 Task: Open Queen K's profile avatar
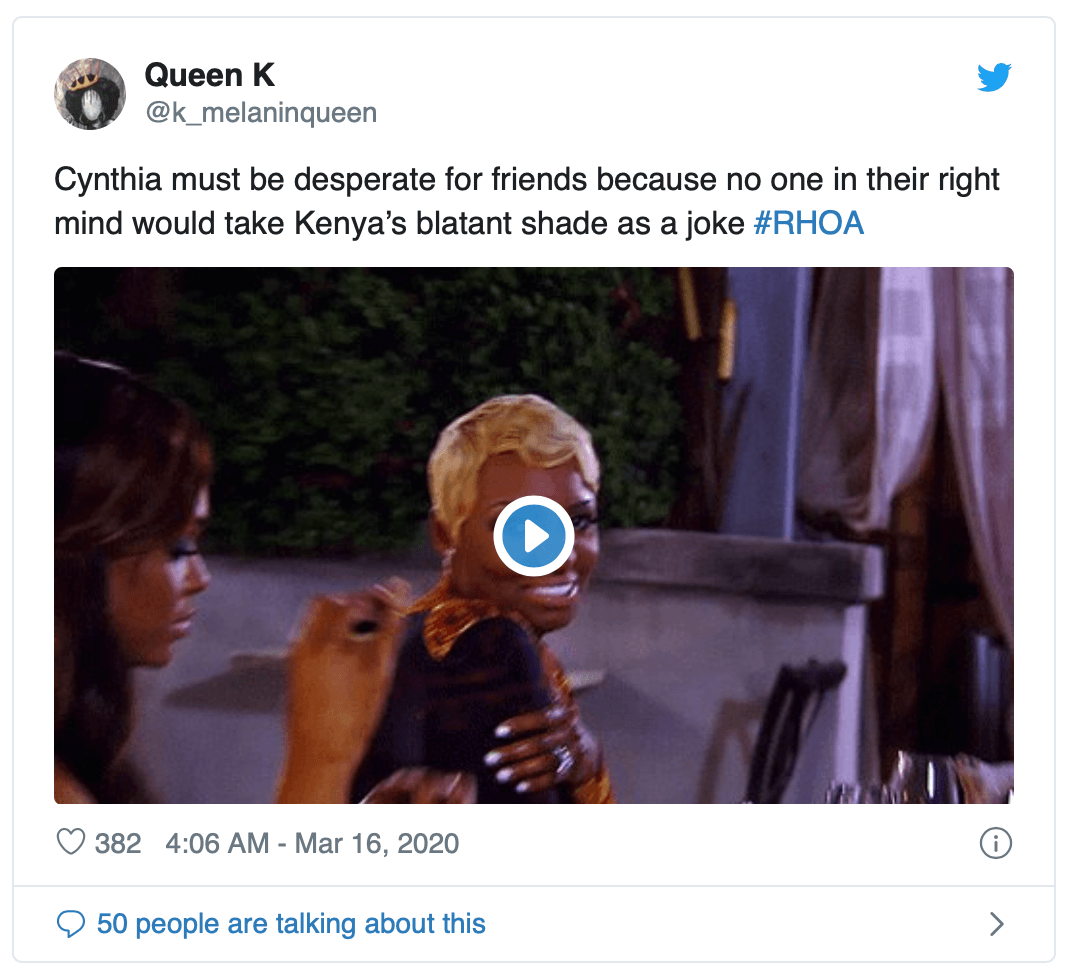tap(90, 94)
